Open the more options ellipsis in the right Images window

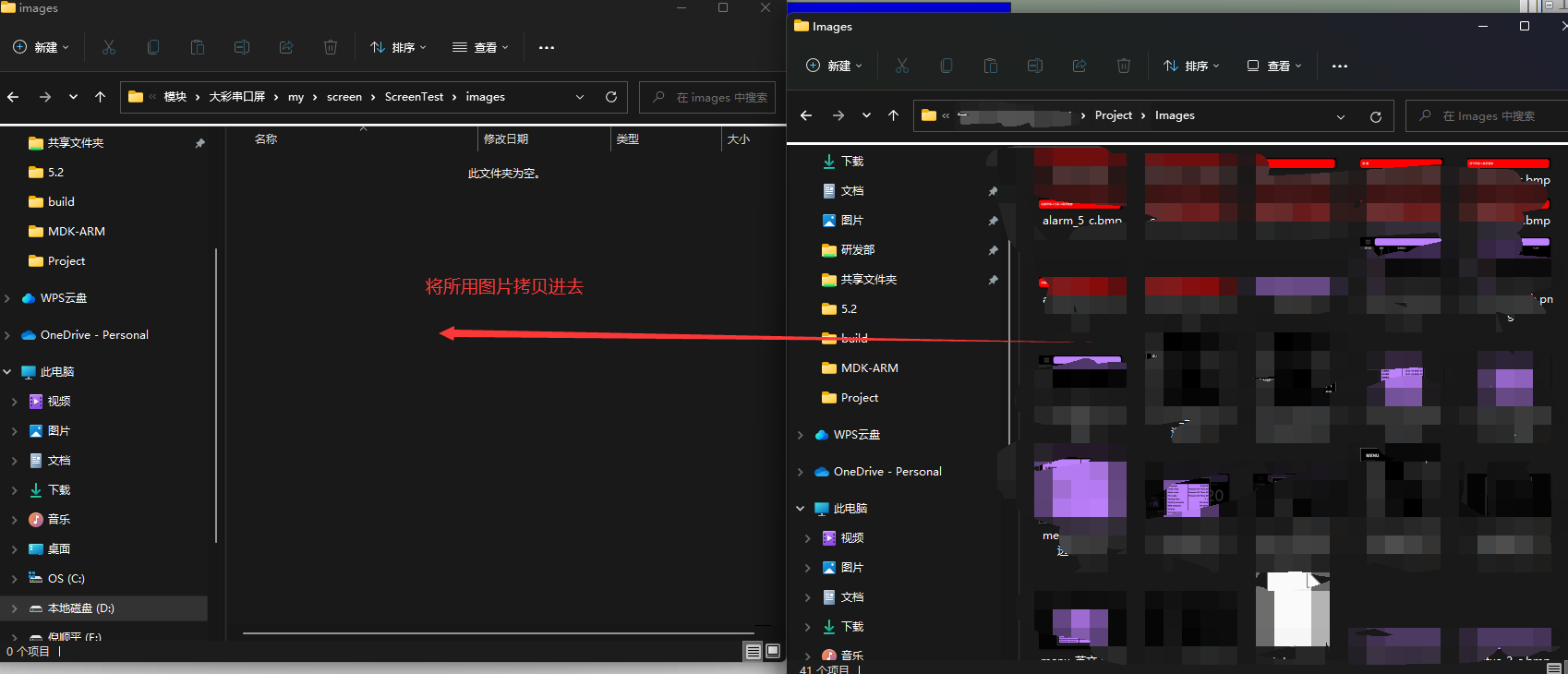pyautogui.click(x=1340, y=66)
